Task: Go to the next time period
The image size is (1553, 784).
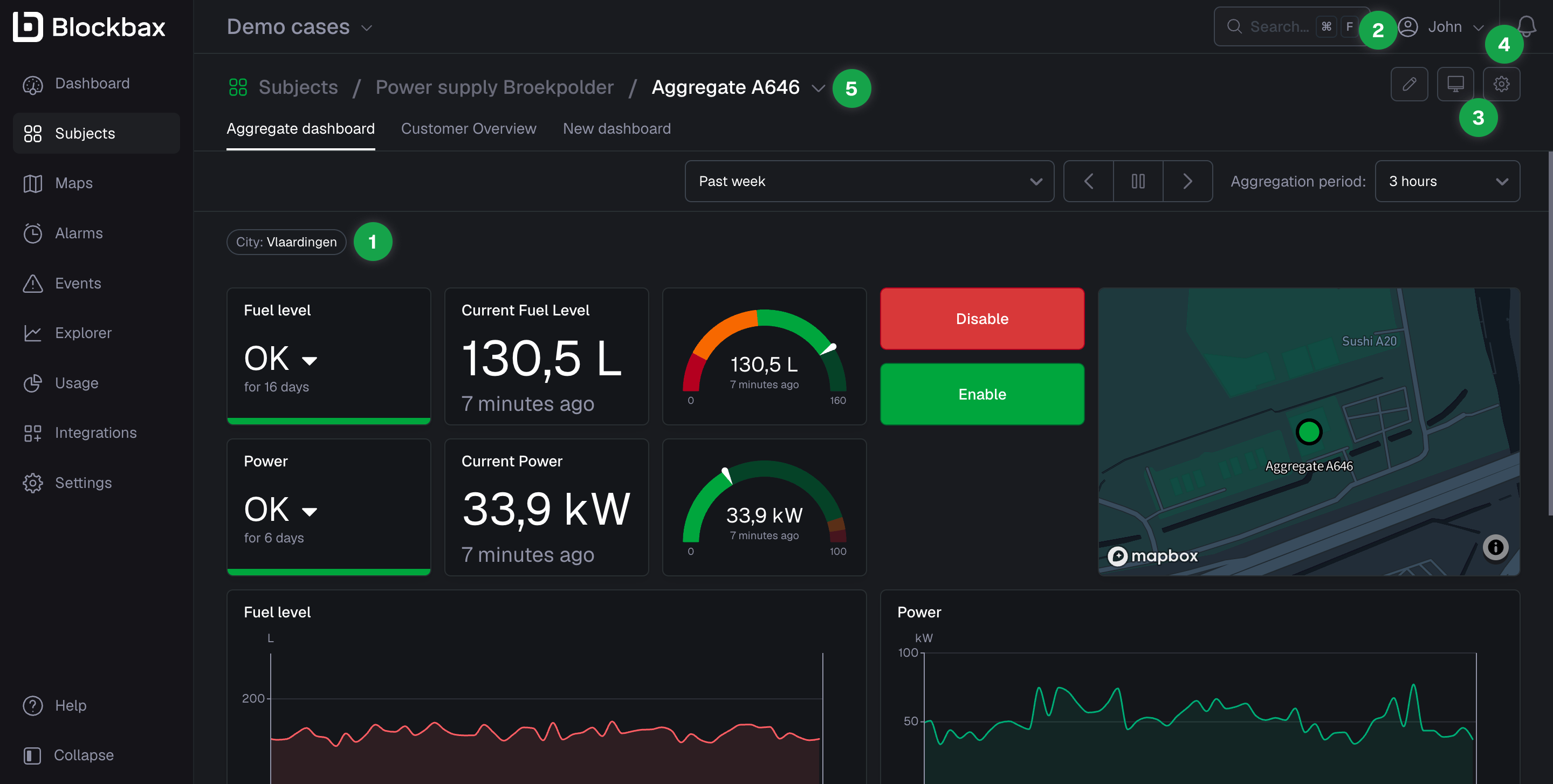Action: pyautogui.click(x=1187, y=181)
